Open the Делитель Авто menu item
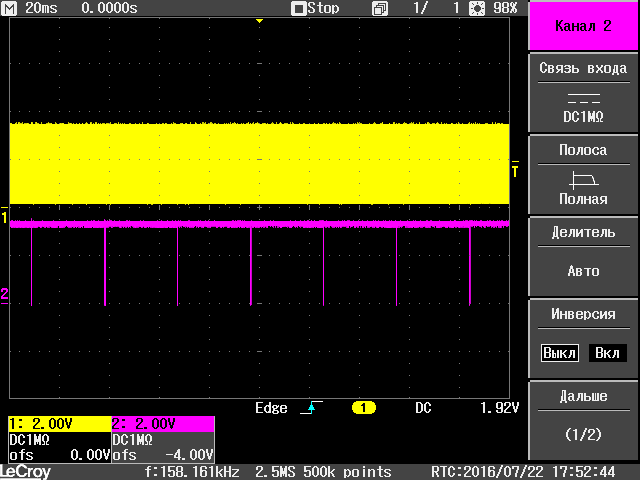Viewport: 640px width, 480px height. coord(583,257)
